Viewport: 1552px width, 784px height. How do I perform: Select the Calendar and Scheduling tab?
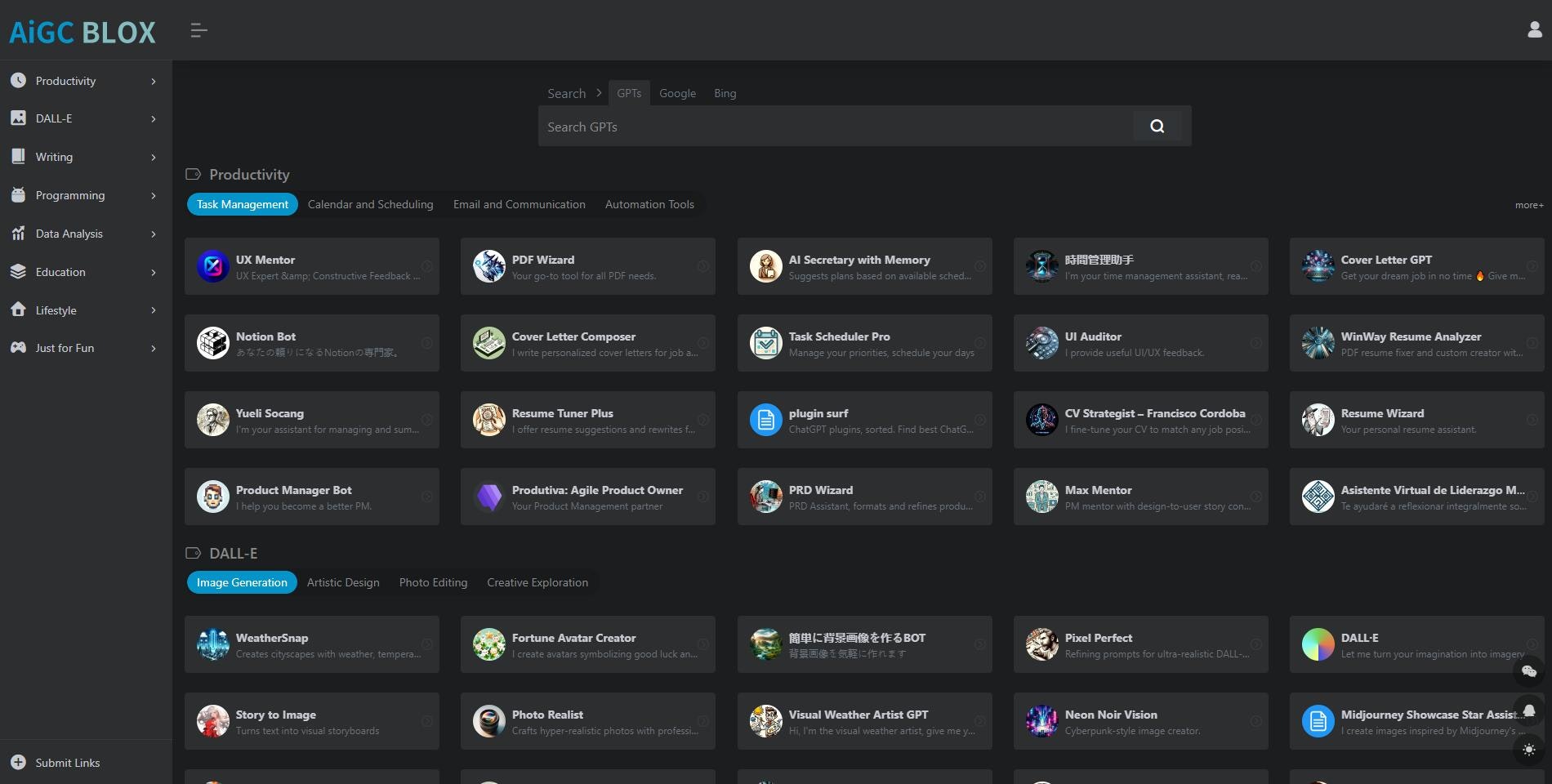click(370, 204)
